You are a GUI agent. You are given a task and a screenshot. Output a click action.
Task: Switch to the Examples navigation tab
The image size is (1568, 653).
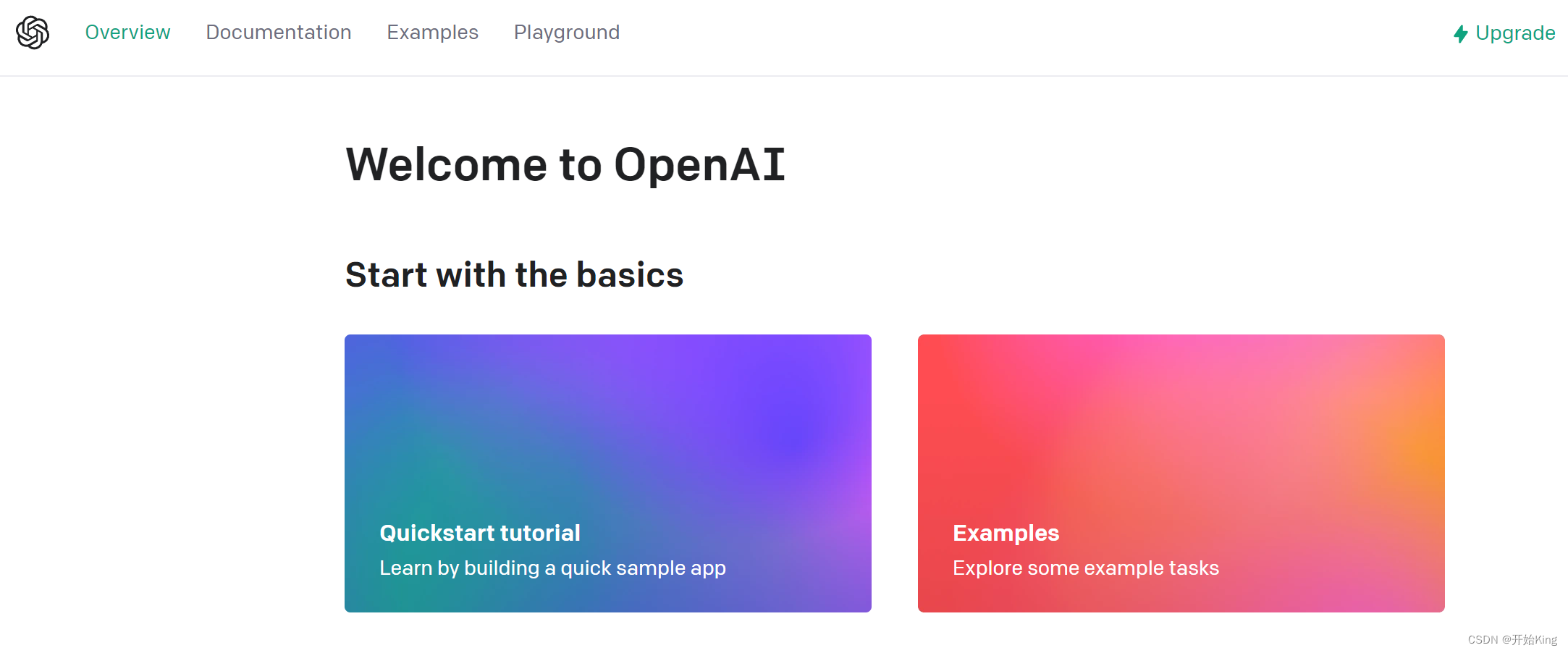coord(432,33)
